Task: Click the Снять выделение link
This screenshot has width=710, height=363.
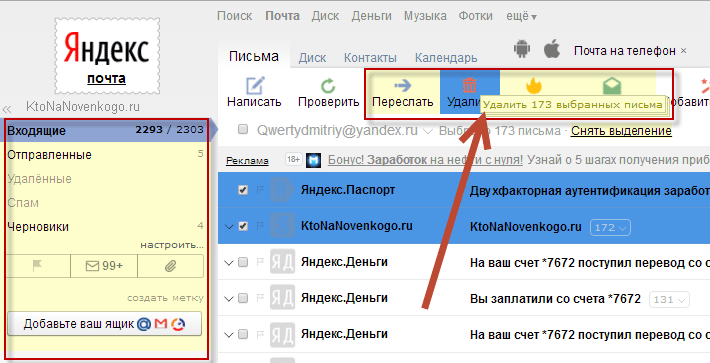Action: point(621,131)
